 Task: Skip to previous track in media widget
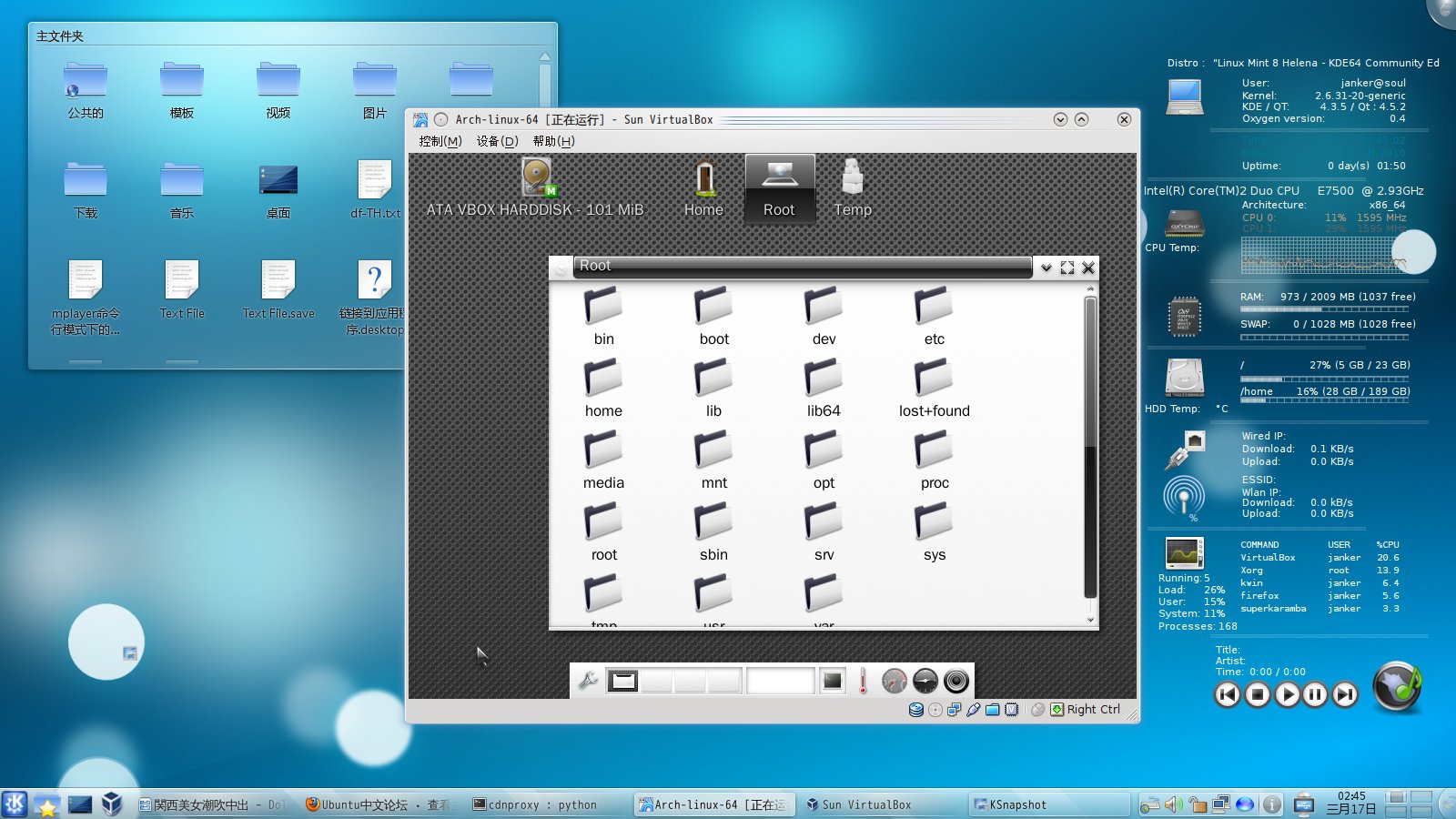pos(1228,694)
